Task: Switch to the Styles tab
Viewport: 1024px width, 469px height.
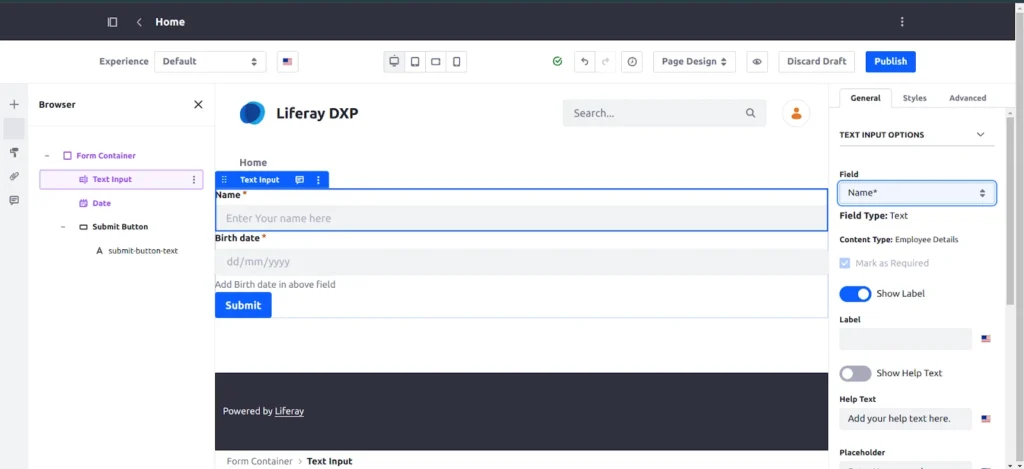Action: pyautogui.click(x=914, y=98)
